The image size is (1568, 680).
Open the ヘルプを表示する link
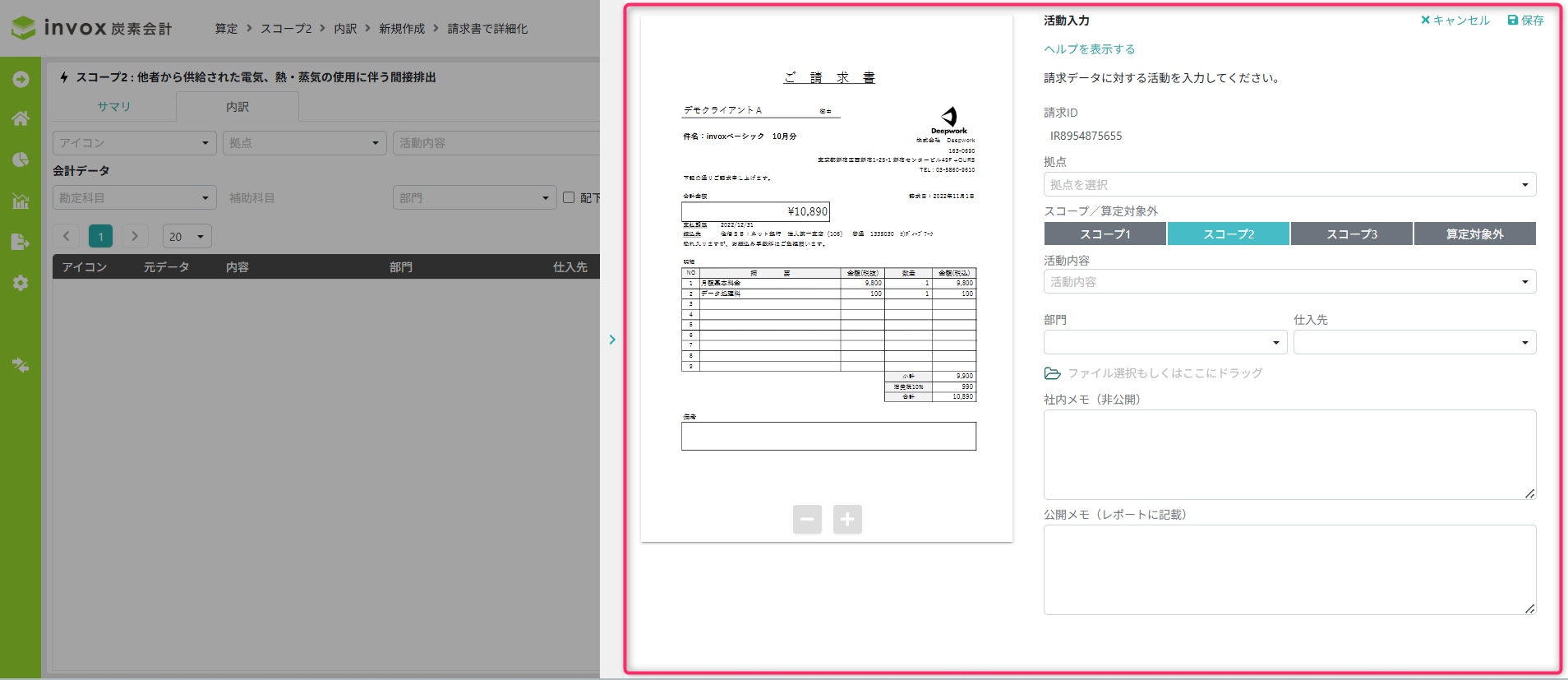tap(1089, 49)
